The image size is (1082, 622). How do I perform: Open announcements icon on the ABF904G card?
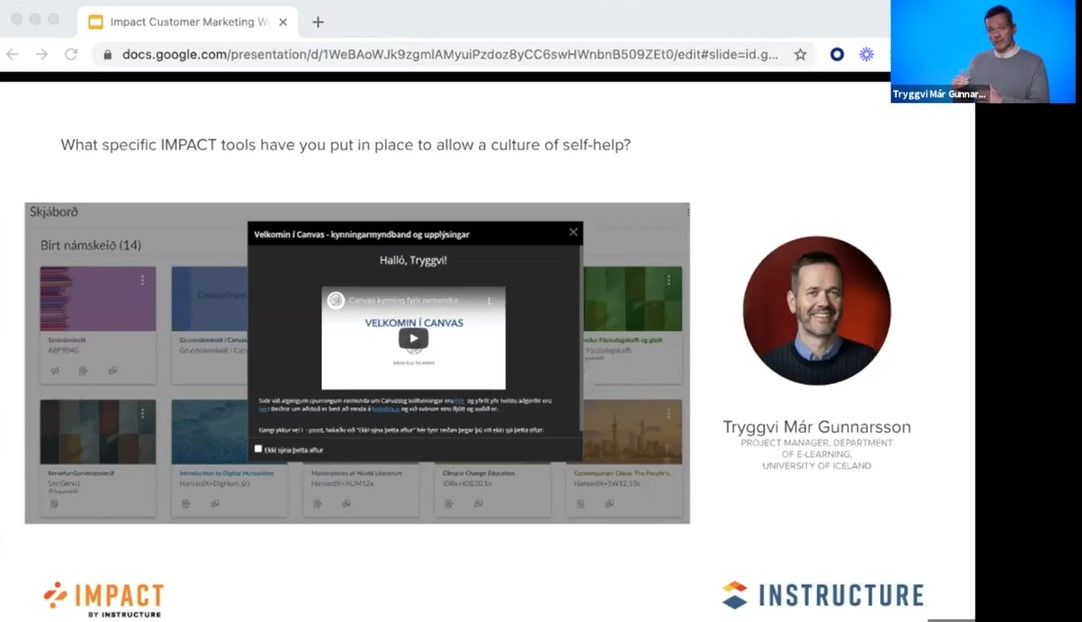coord(55,371)
